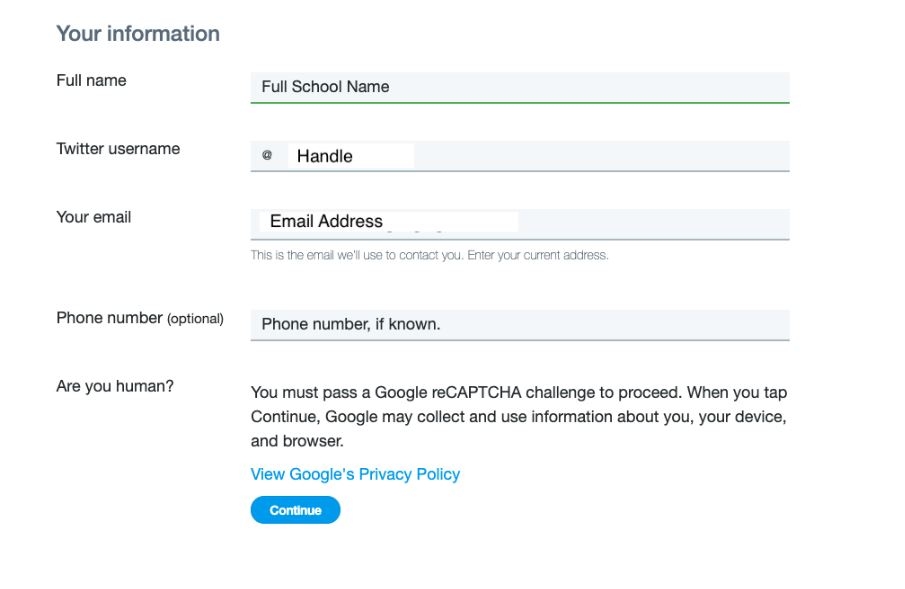Click the email contact helper text

coord(429,255)
